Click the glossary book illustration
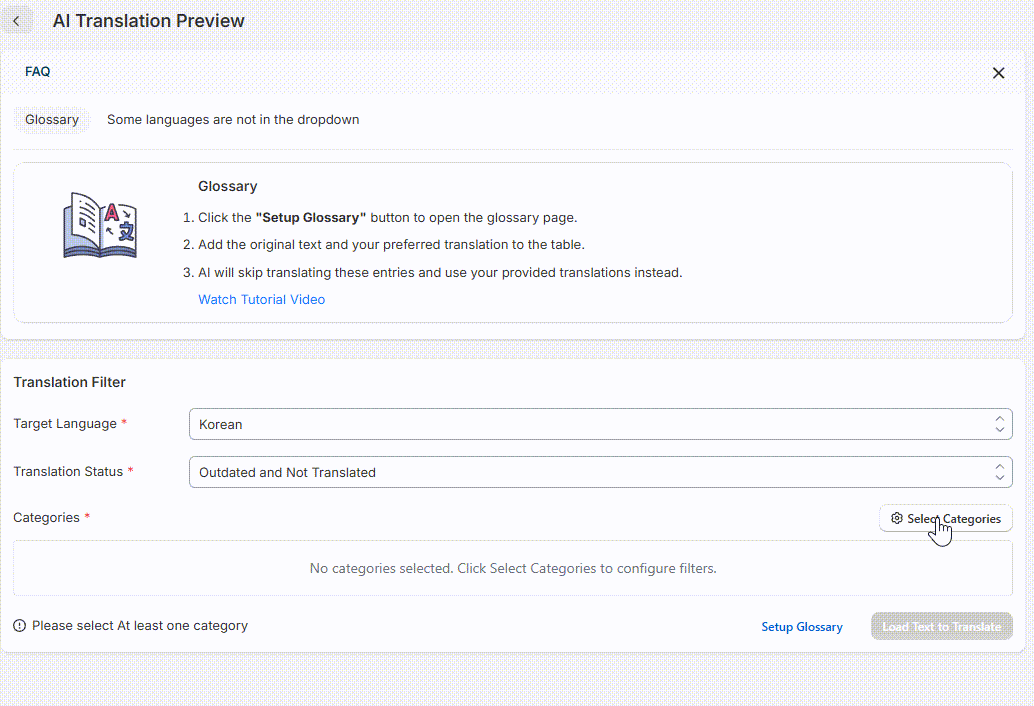The image size is (1034, 706). pyautogui.click(x=100, y=228)
